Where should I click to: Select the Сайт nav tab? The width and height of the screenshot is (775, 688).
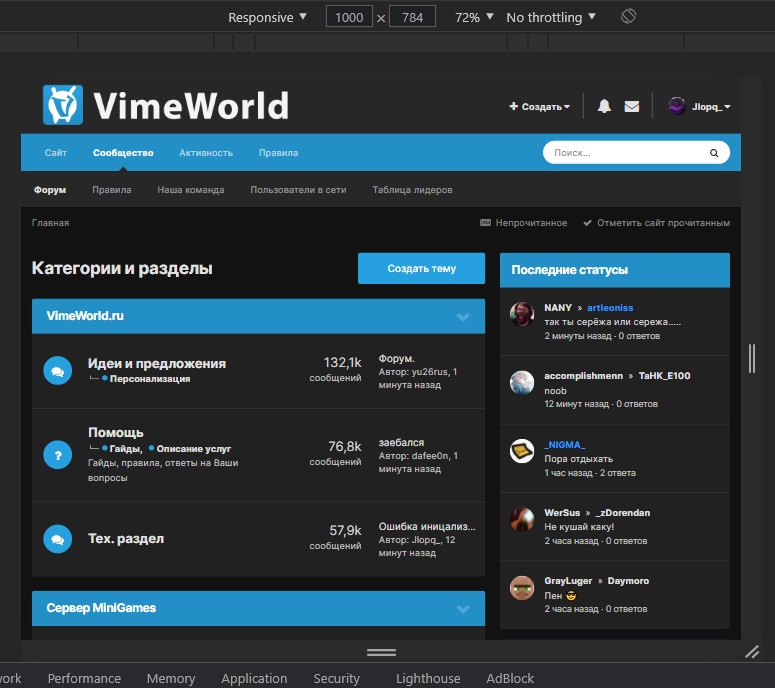tap(55, 153)
